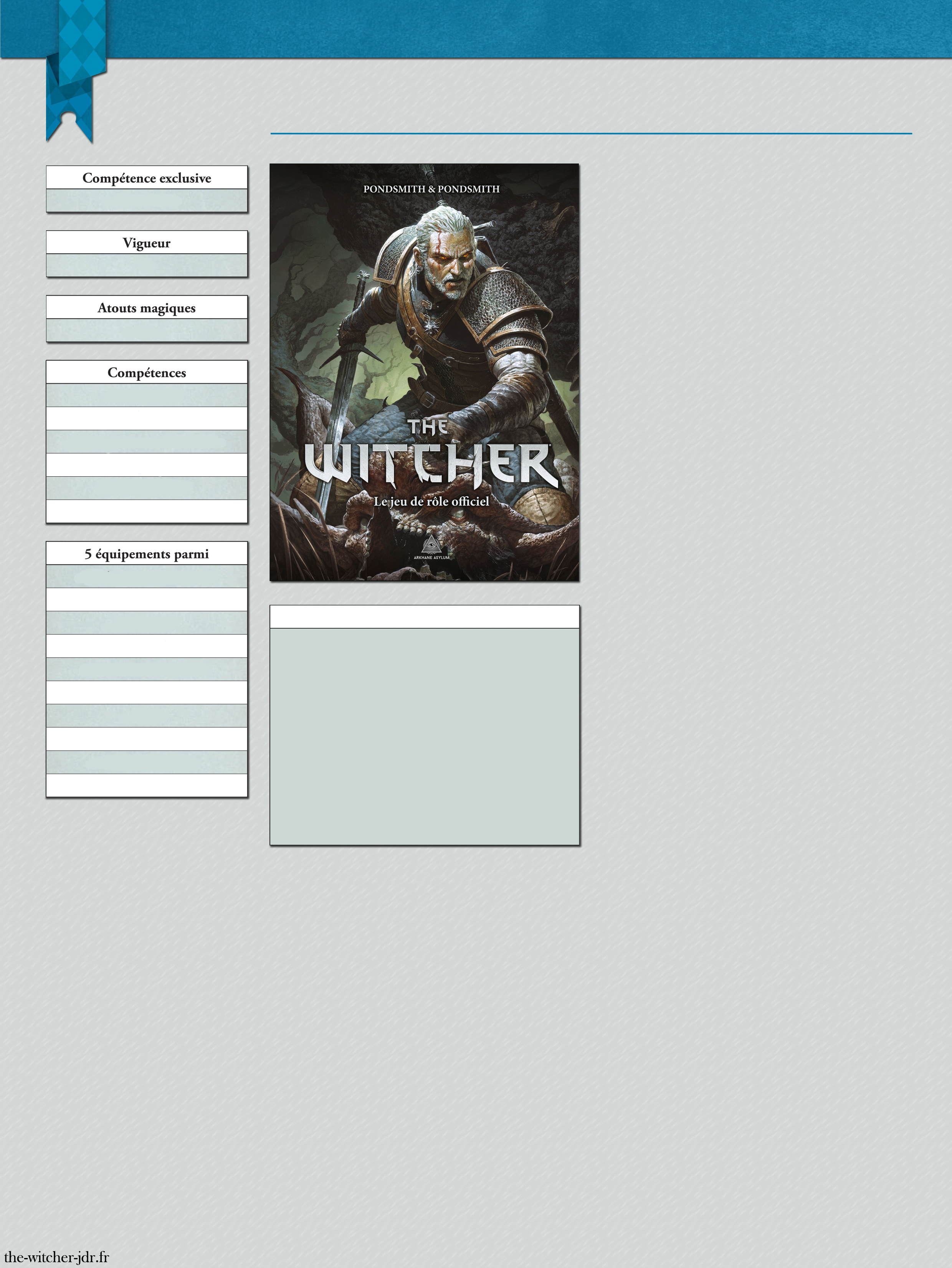Click field under Compétence exclusive
952x1268 pixels.
coord(147,201)
